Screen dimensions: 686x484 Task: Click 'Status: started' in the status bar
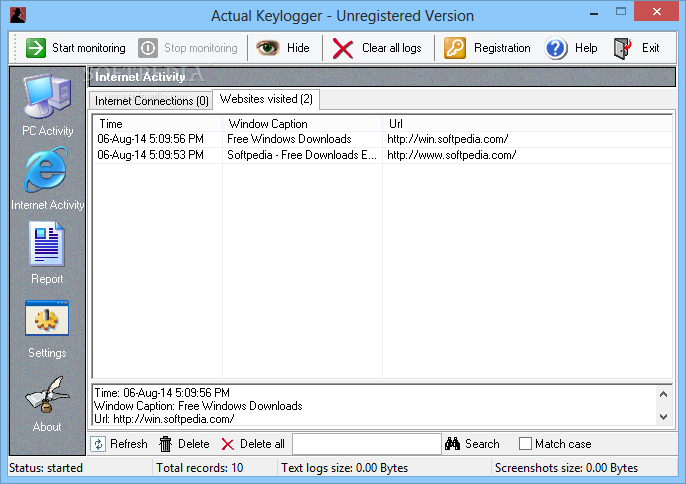point(46,468)
